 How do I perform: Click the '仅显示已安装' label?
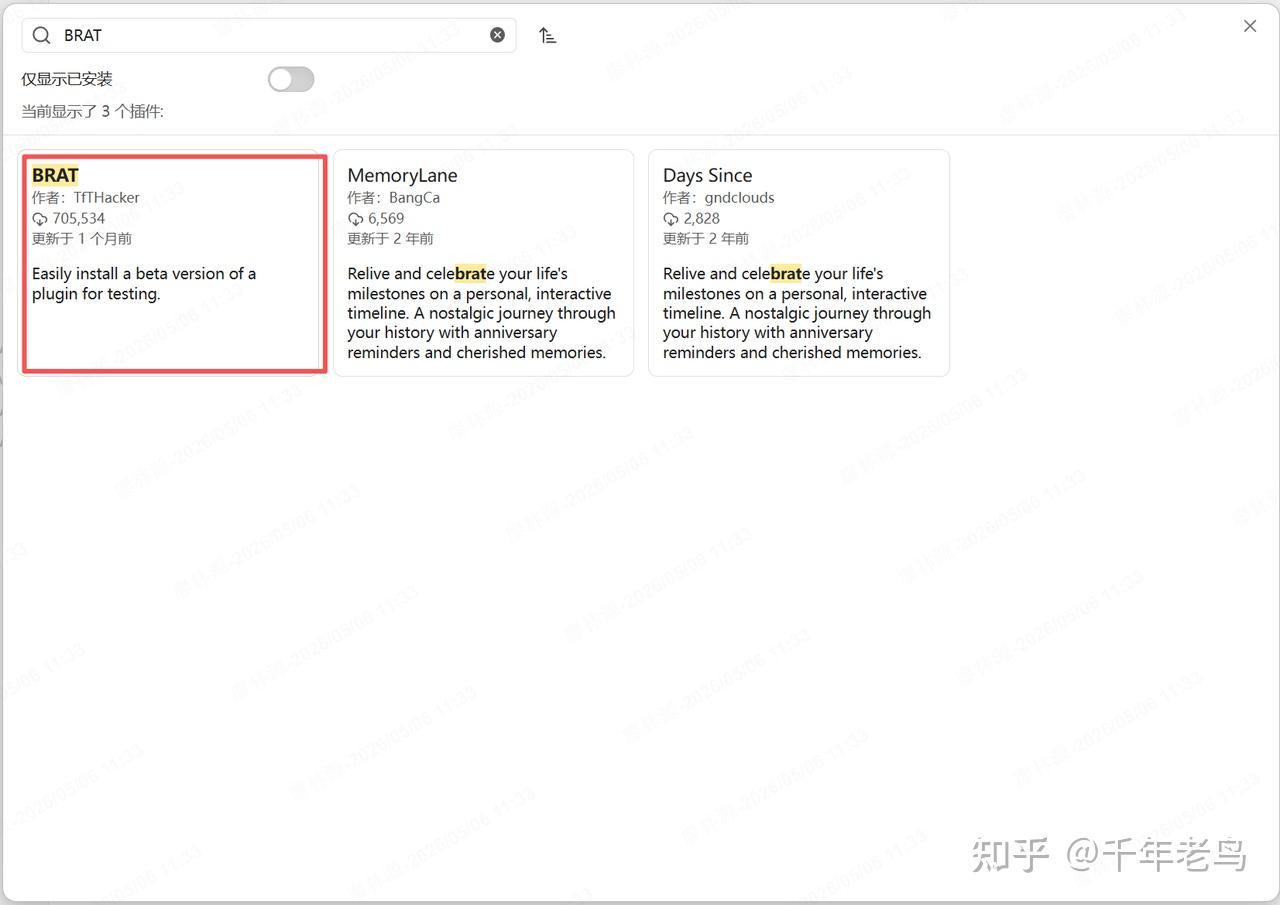point(67,79)
